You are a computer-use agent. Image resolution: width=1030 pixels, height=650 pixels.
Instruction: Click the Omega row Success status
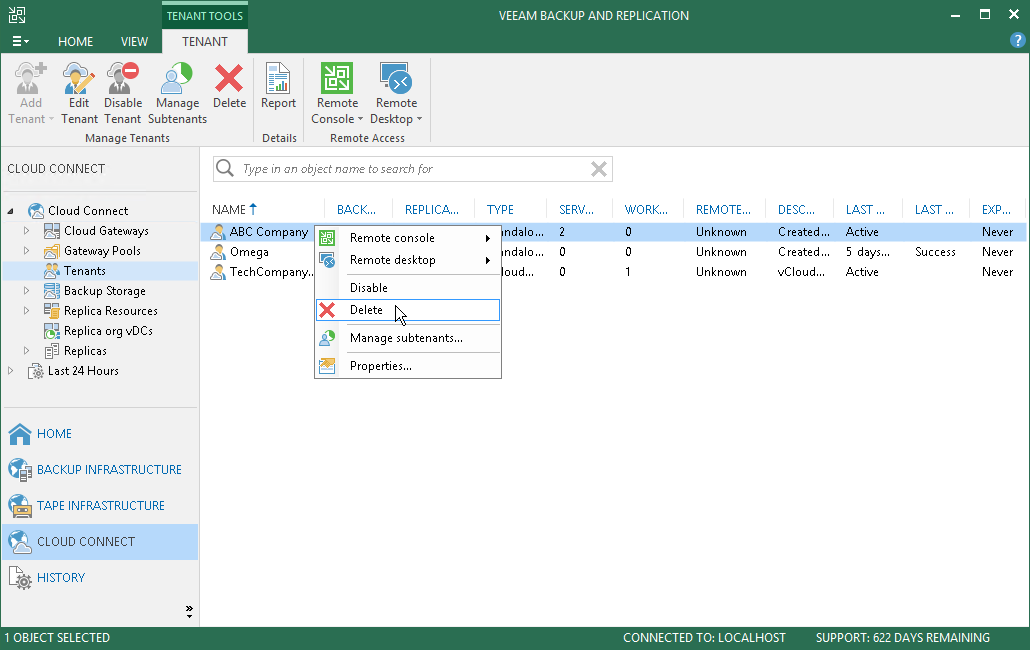click(935, 252)
